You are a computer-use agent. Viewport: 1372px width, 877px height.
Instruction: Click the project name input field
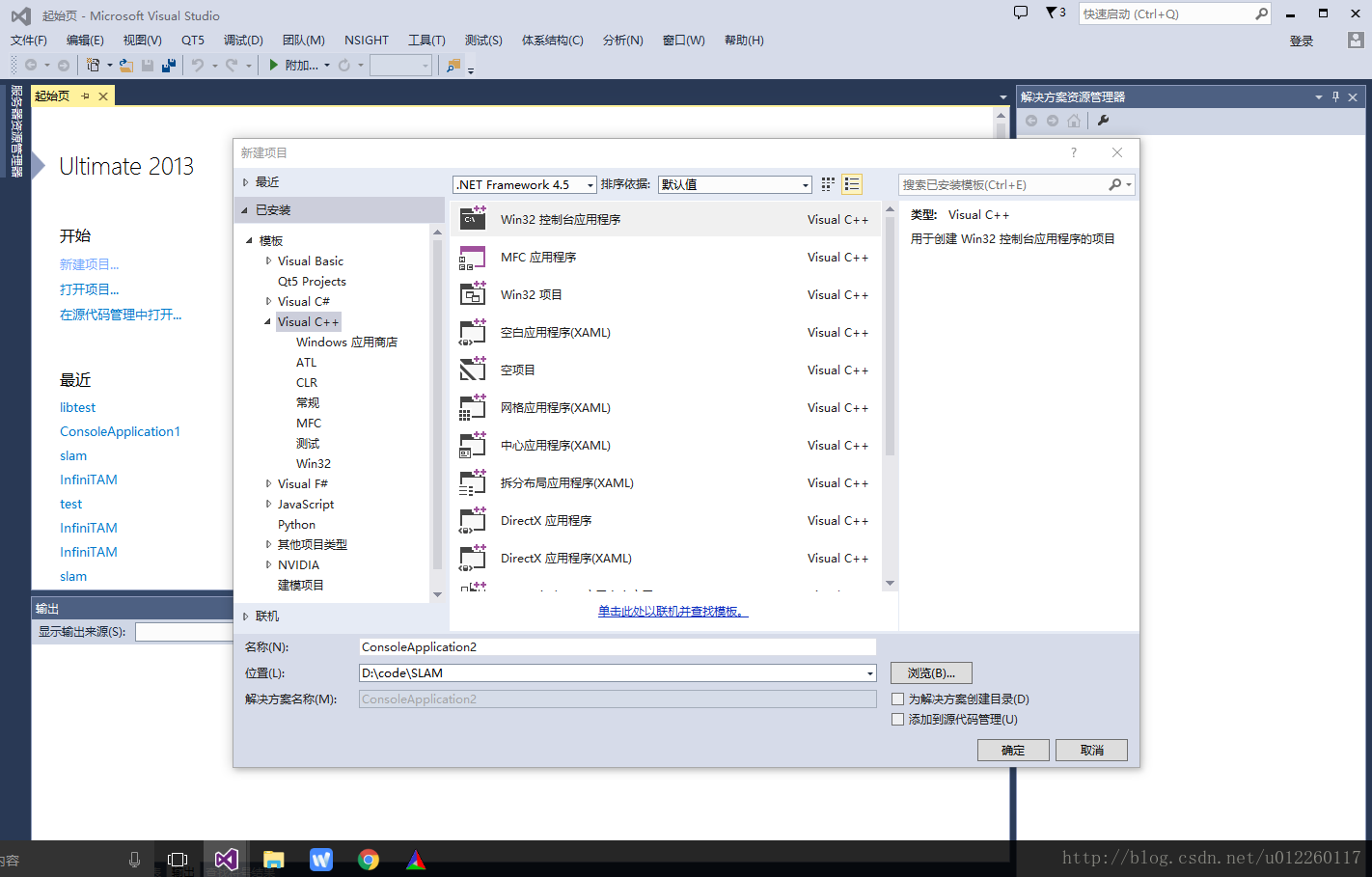[x=617, y=646]
